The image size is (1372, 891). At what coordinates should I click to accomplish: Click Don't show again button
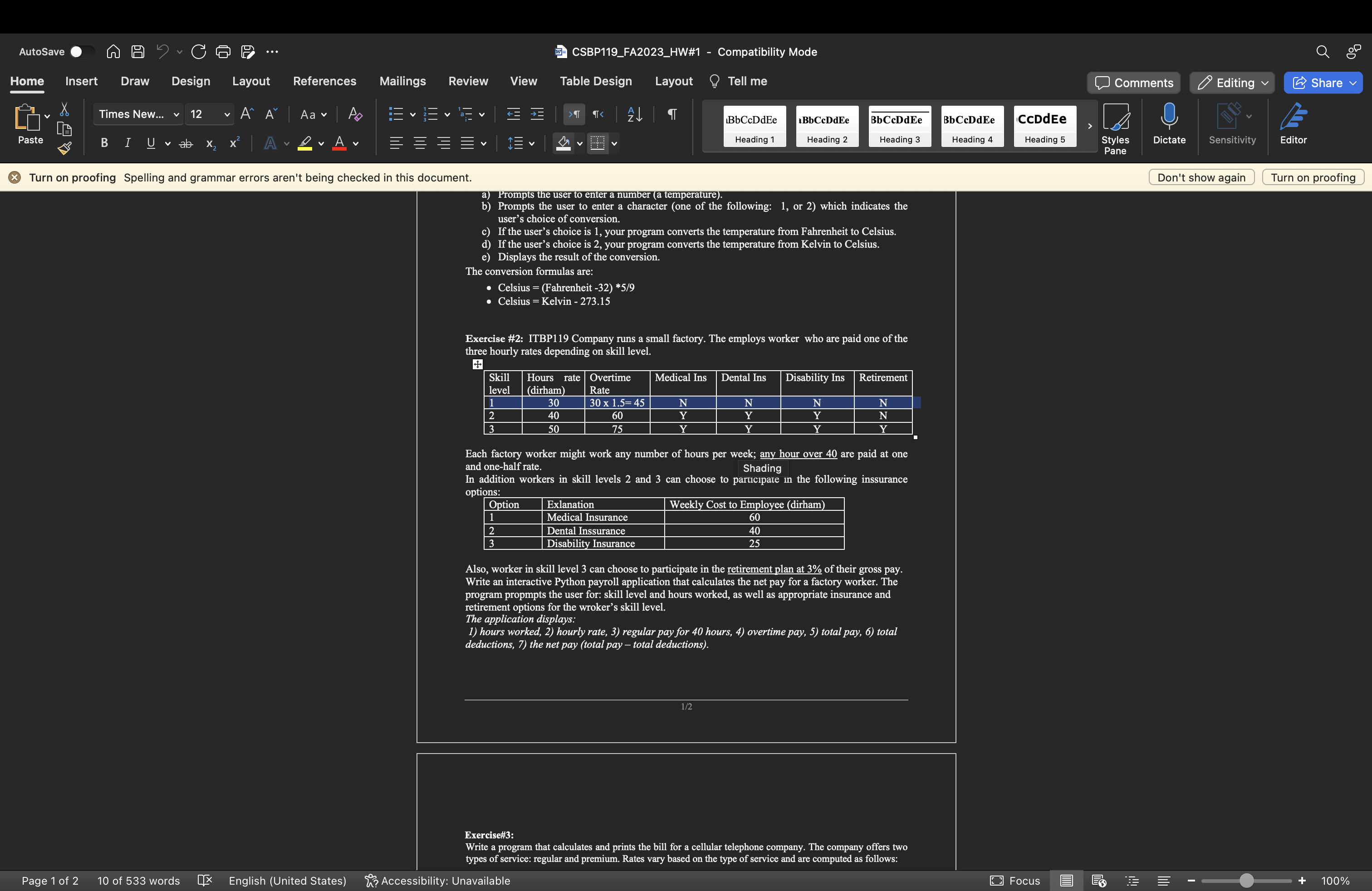coord(1201,177)
